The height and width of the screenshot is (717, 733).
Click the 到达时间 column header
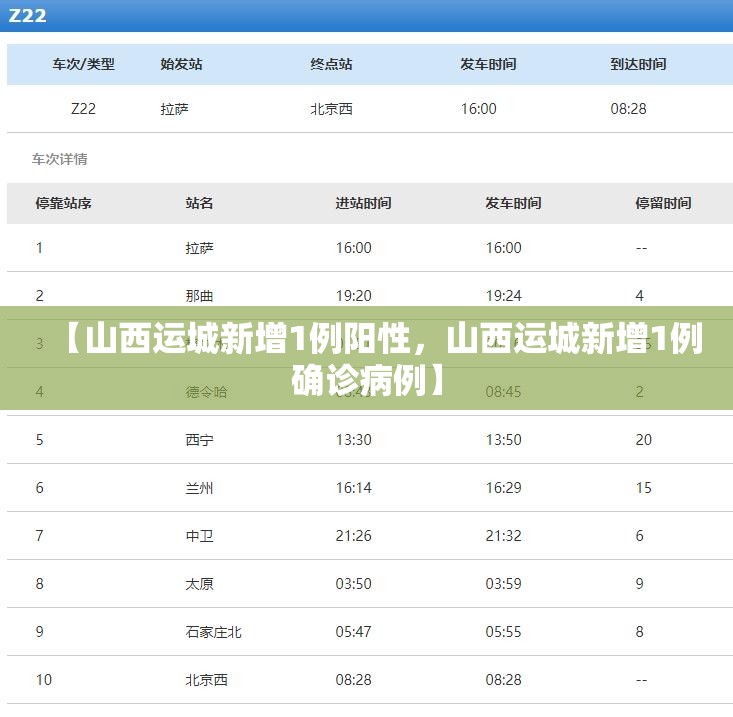[x=638, y=64]
